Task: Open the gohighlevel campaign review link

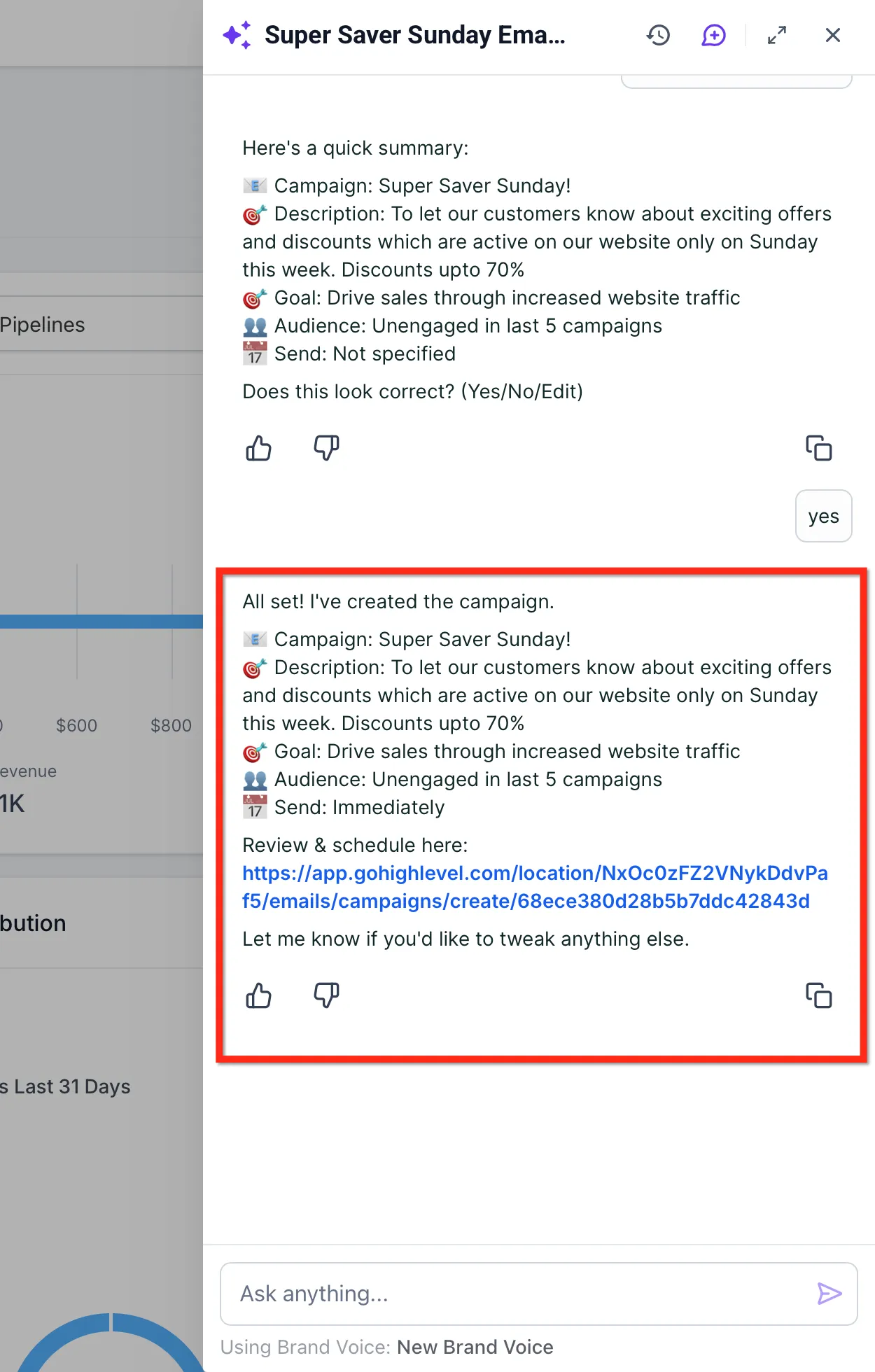Action: [535, 887]
